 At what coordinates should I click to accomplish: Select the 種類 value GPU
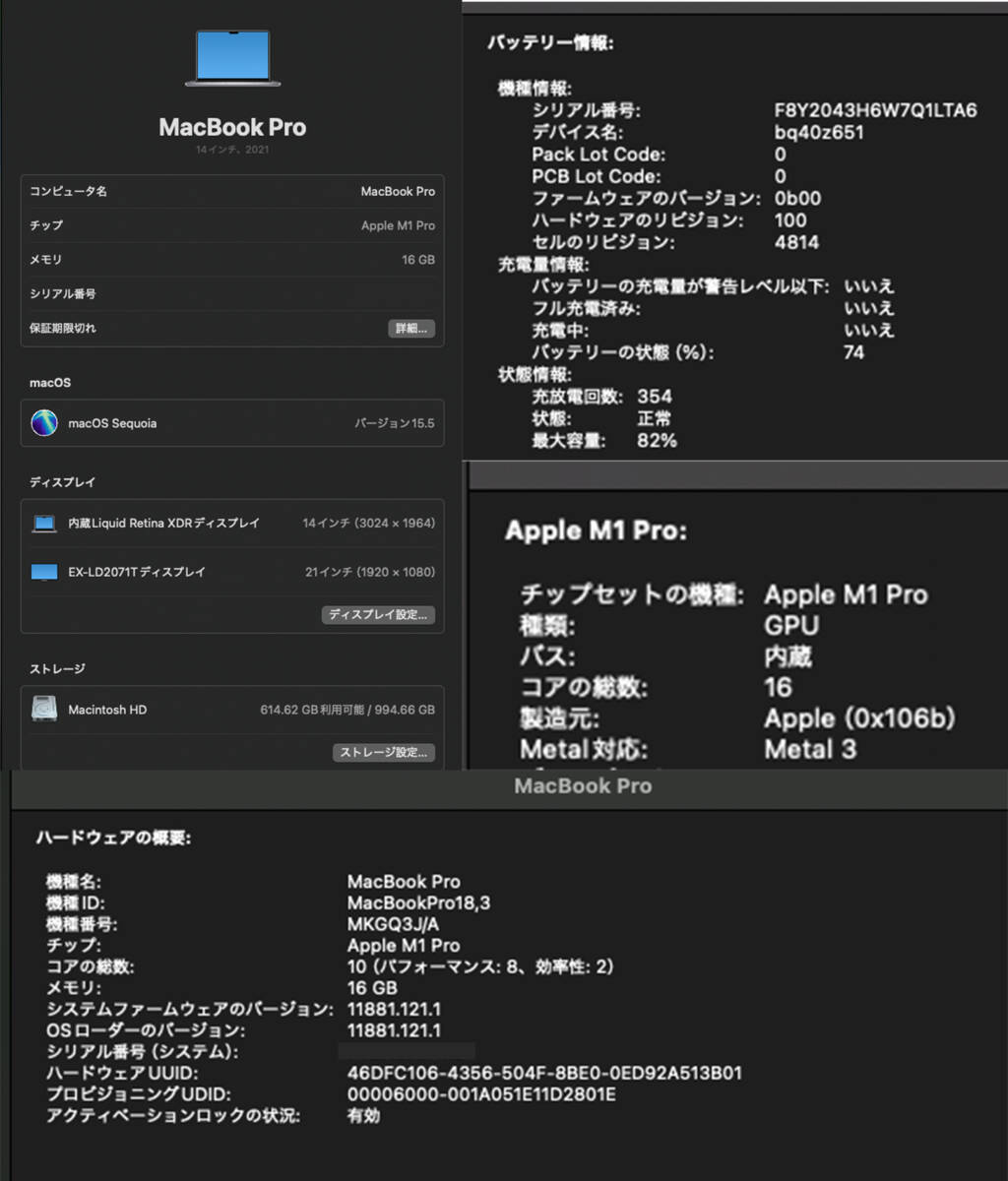click(791, 625)
